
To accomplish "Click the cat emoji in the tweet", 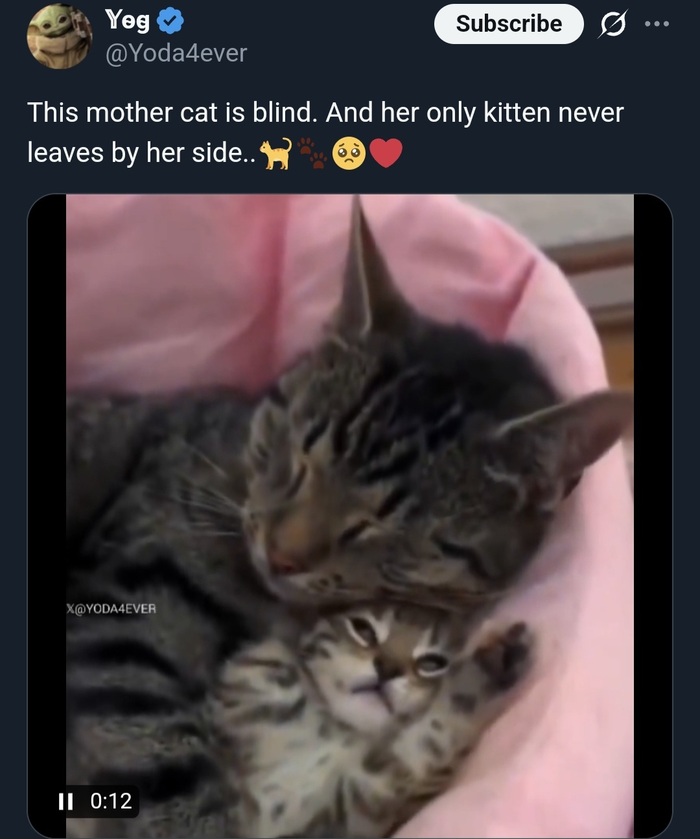I will click(276, 154).
